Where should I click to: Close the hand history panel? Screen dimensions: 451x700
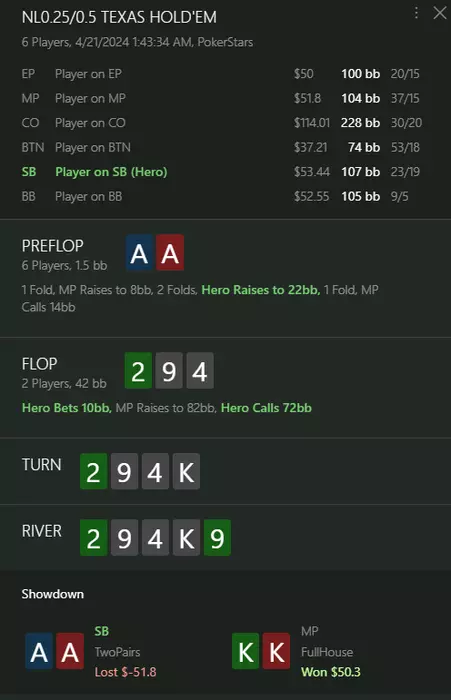440,13
